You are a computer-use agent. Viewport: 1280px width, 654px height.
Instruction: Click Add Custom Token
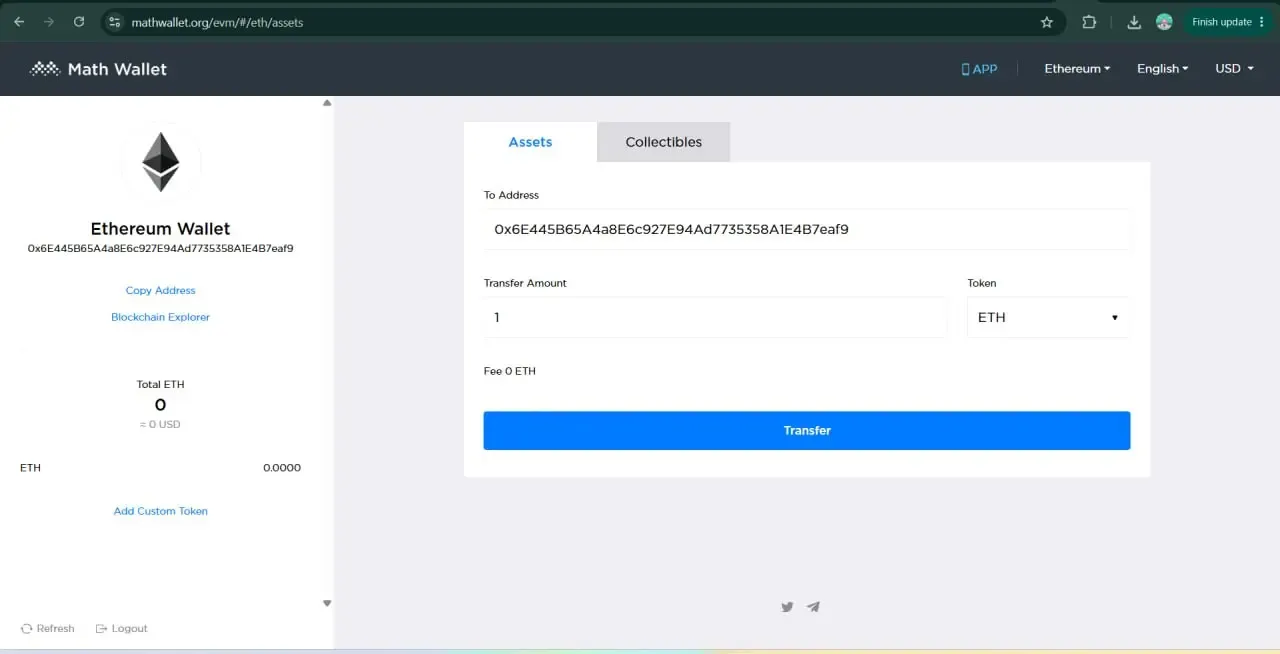tap(161, 511)
